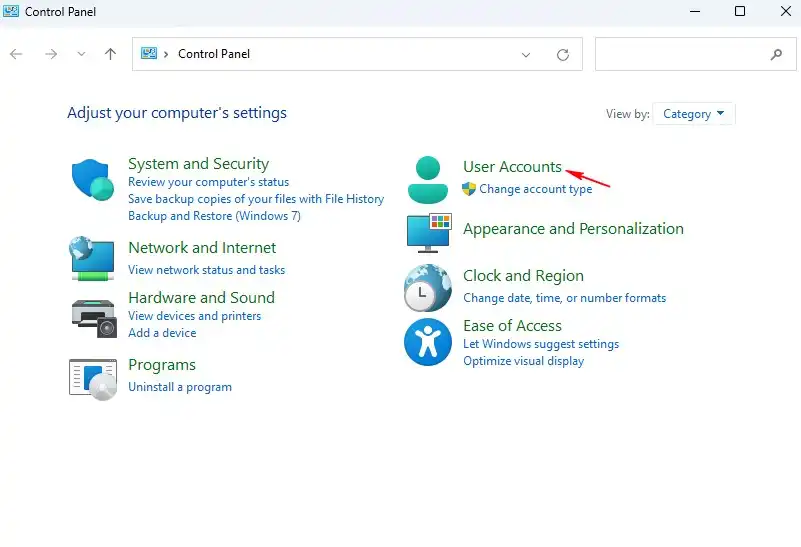Open the Clock and Region globe icon
This screenshot has height=547, width=801.
pyautogui.click(x=428, y=288)
